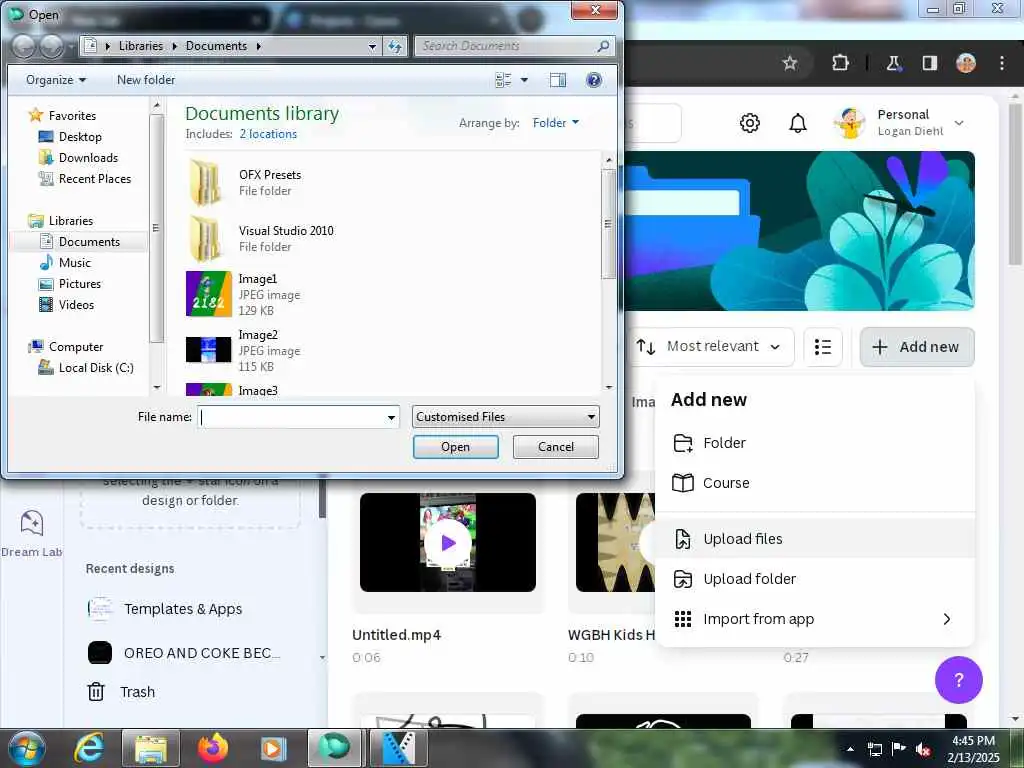
Task: Select Upload folder in Add new menu
Action: pyautogui.click(x=814, y=579)
